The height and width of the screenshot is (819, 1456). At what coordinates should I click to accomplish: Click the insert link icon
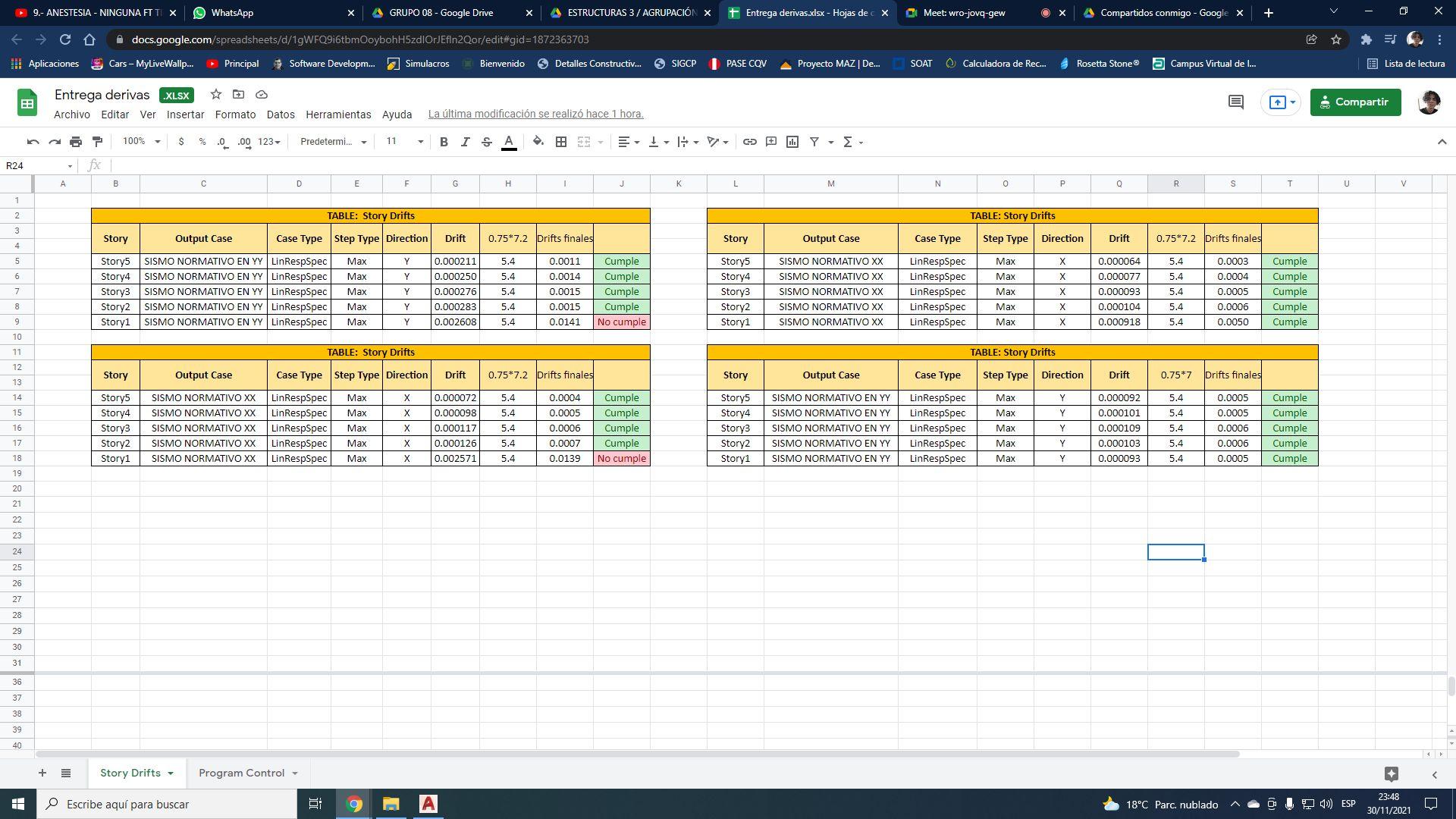(749, 142)
